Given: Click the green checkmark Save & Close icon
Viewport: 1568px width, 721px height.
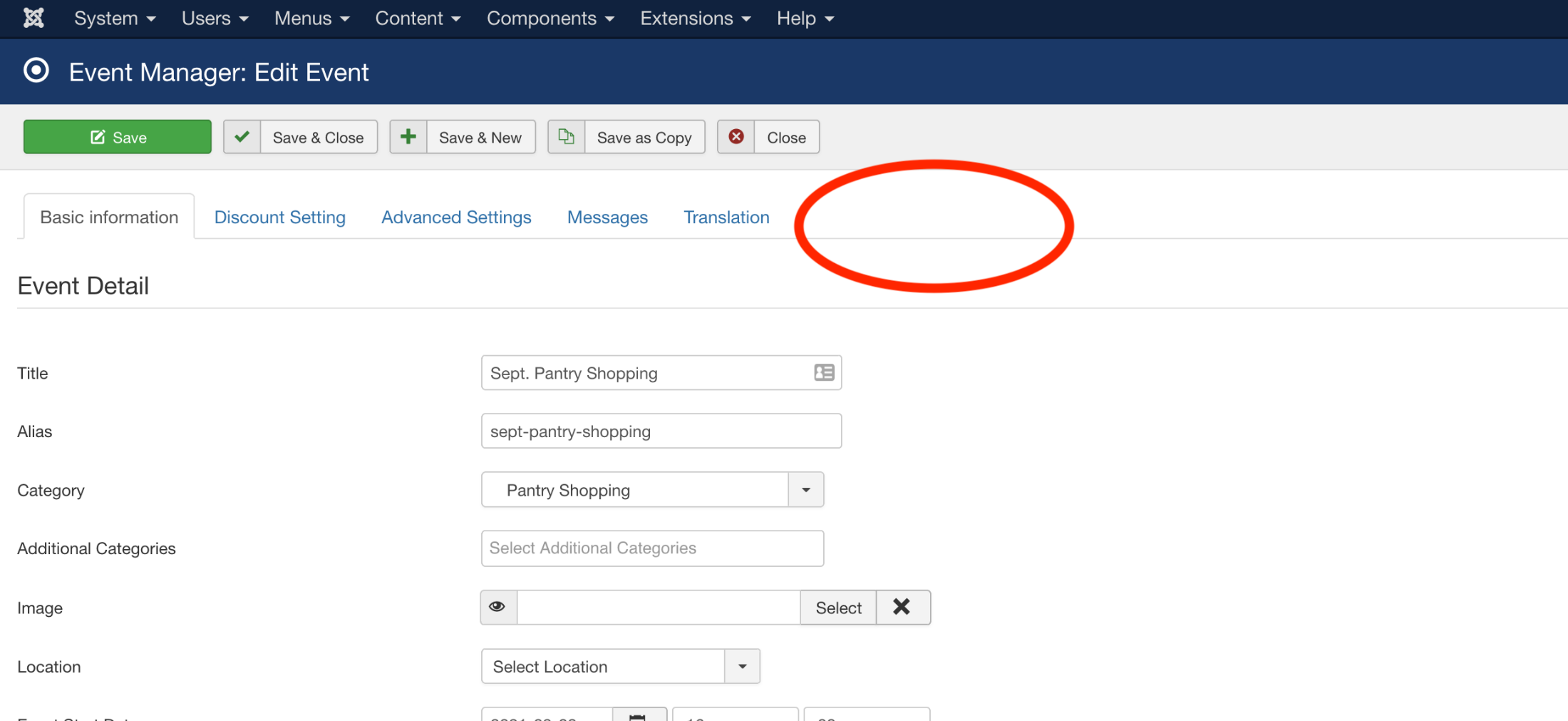Looking at the screenshot, I should click(x=242, y=137).
